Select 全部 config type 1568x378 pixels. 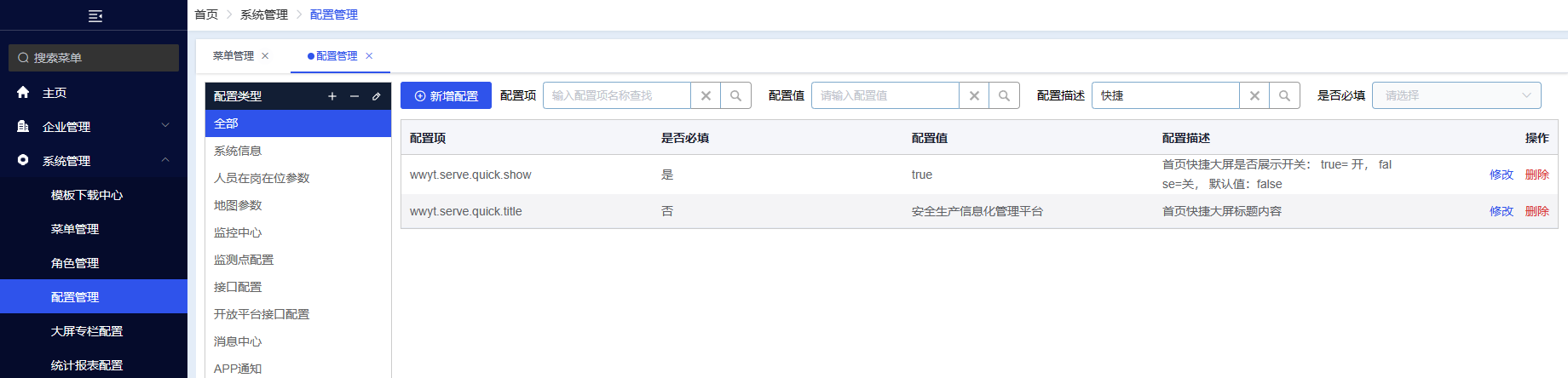point(298,123)
